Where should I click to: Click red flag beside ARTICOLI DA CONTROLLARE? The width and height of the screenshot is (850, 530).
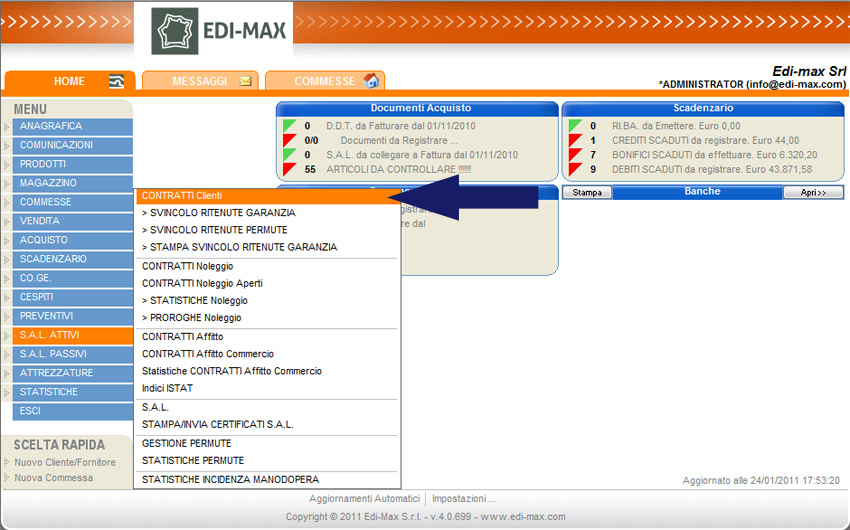click(290, 170)
